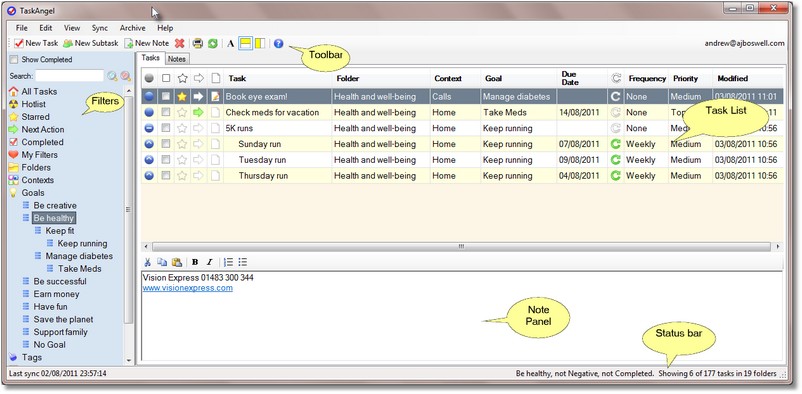Viewport: 802px width, 394px height.
Task: Open the View menu
Action: point(72,28)
